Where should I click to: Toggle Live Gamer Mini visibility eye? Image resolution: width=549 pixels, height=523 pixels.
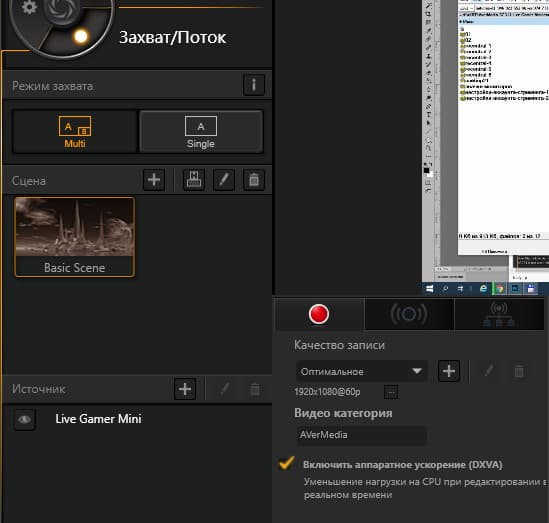(x=24, y=419)
